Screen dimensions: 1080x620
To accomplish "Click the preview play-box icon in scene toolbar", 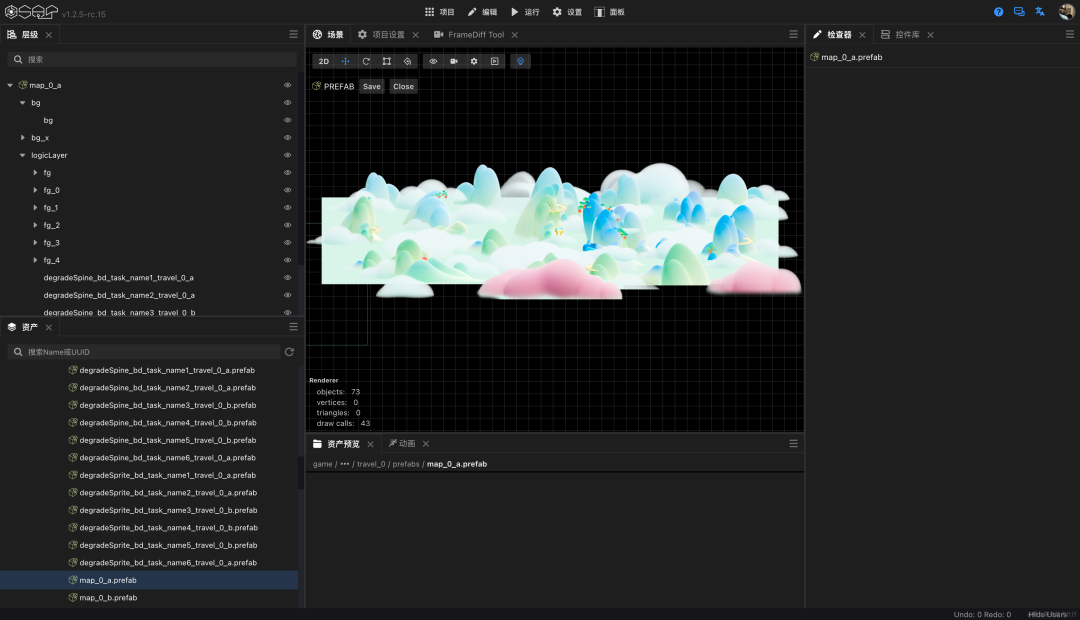I will tap(495, 61).
